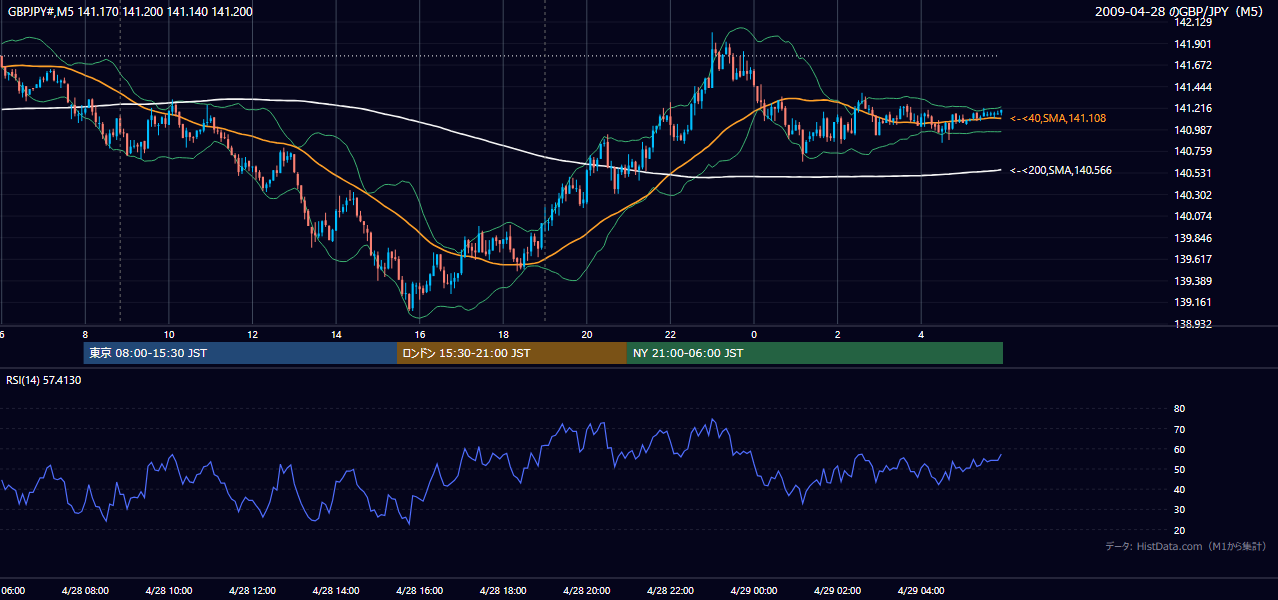
Task: Click the 4/29 00:00 time label
Action: pos(754,590)
